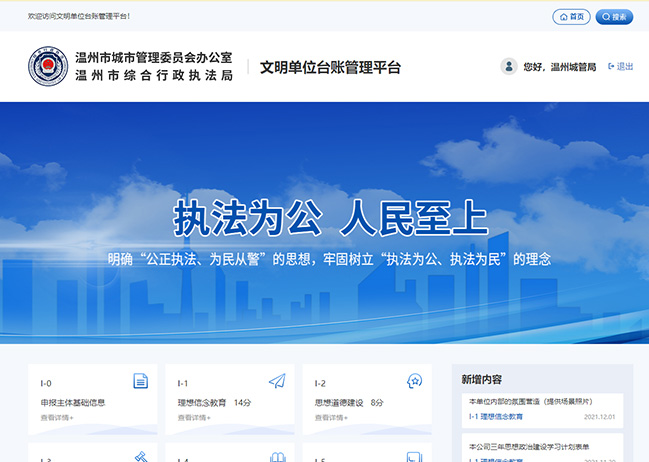Screen dimensions: 649x462
Task: Click the 理想信念教育 14分 card title
Action: 214,402
